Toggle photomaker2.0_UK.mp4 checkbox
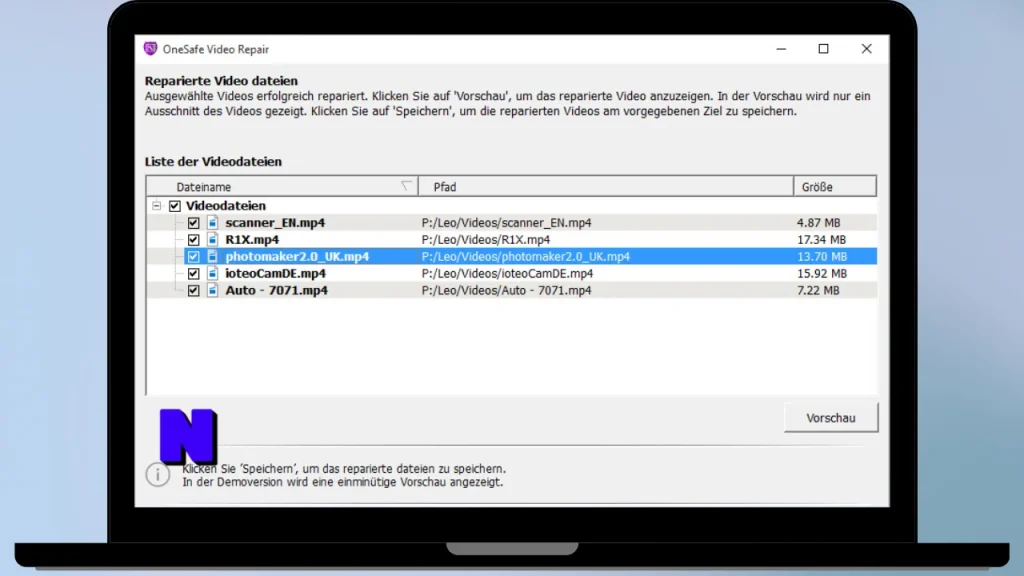 pos(193,257)
